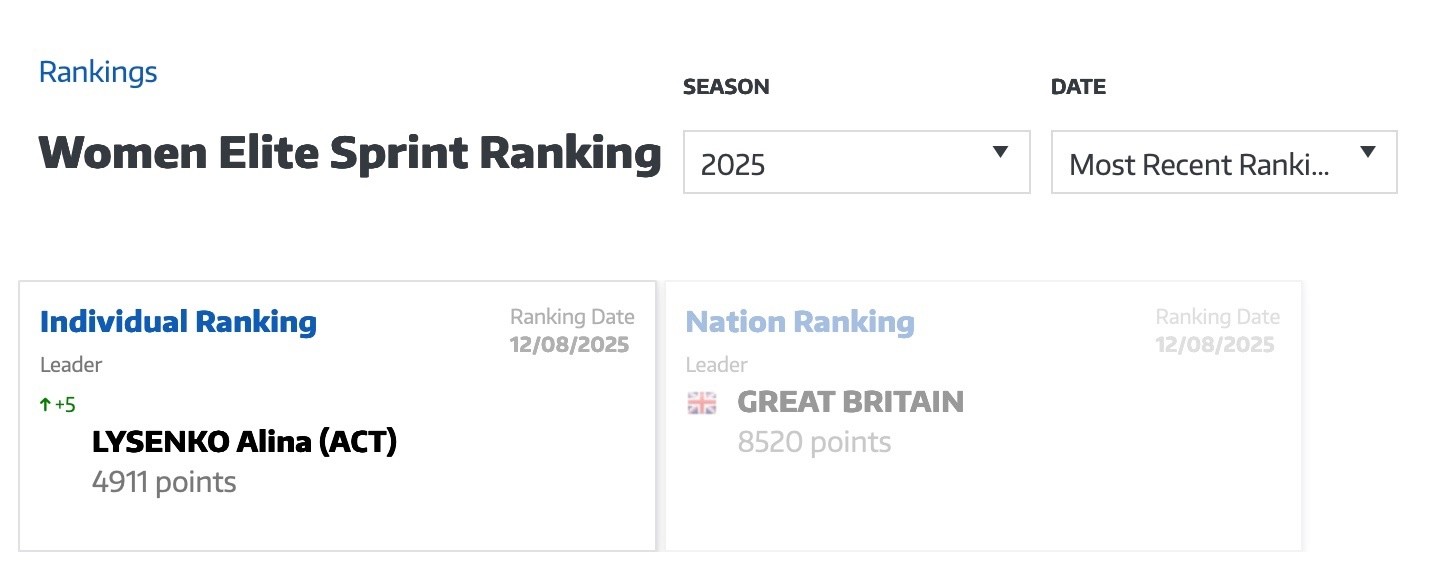1438x582 pixels.
Task: Click the Rankings breadcrumb link
Action: [98, 73]
